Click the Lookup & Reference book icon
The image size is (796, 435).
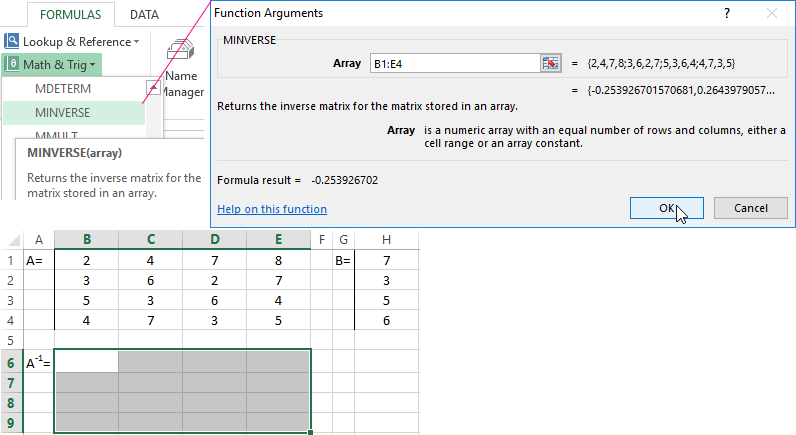tap(11, 41)
